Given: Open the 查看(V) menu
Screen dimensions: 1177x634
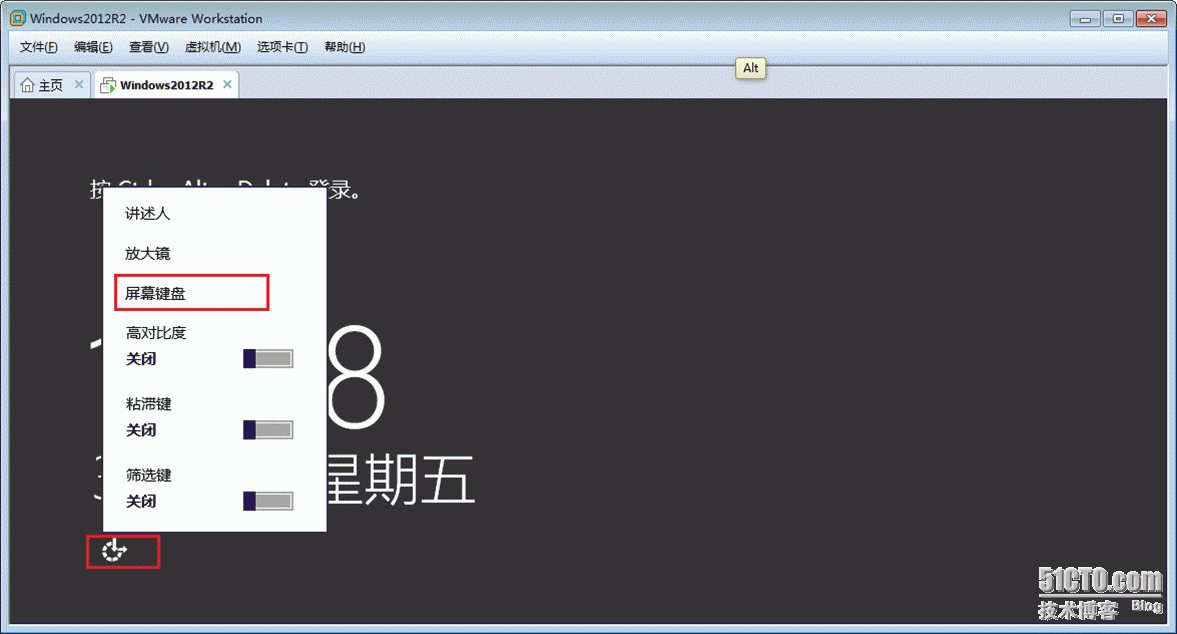Looking at the screenshot, I should point(148,47).
